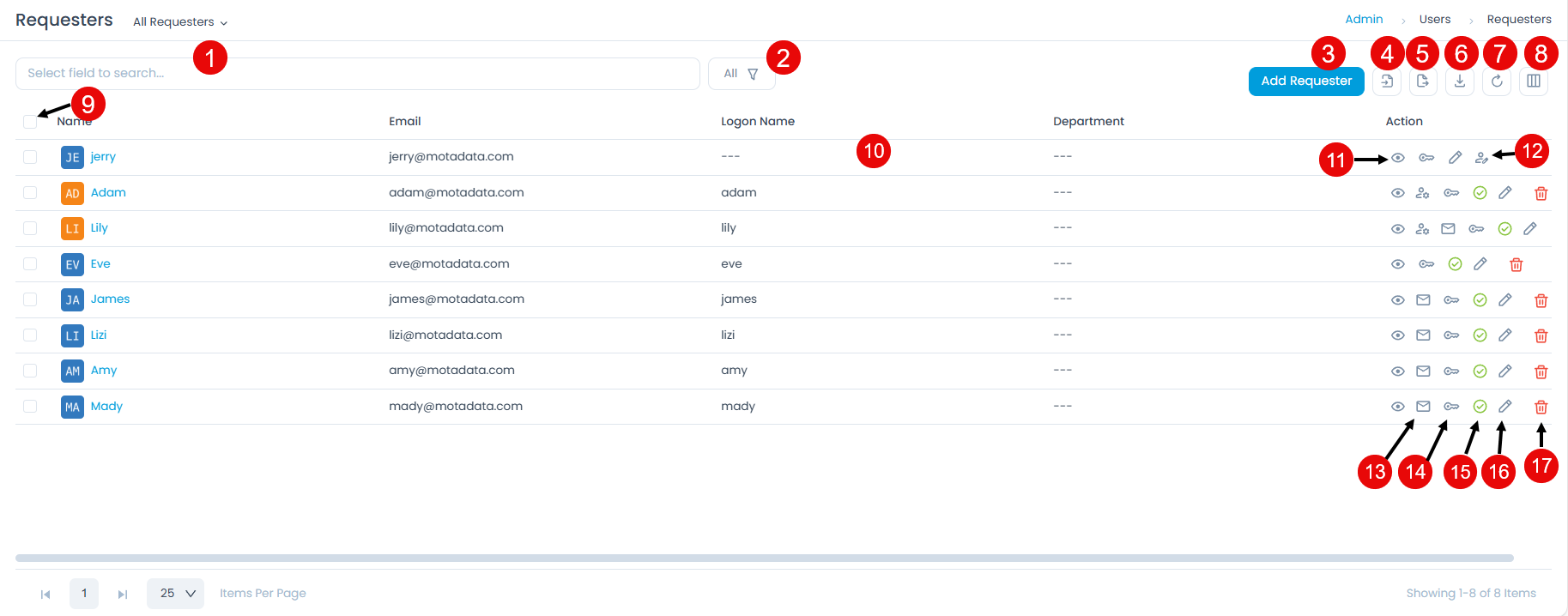This screenshot has height=616, width=1568.
Task: Click the envelope icon for Amy
Action: click(x=1423, y=371)
